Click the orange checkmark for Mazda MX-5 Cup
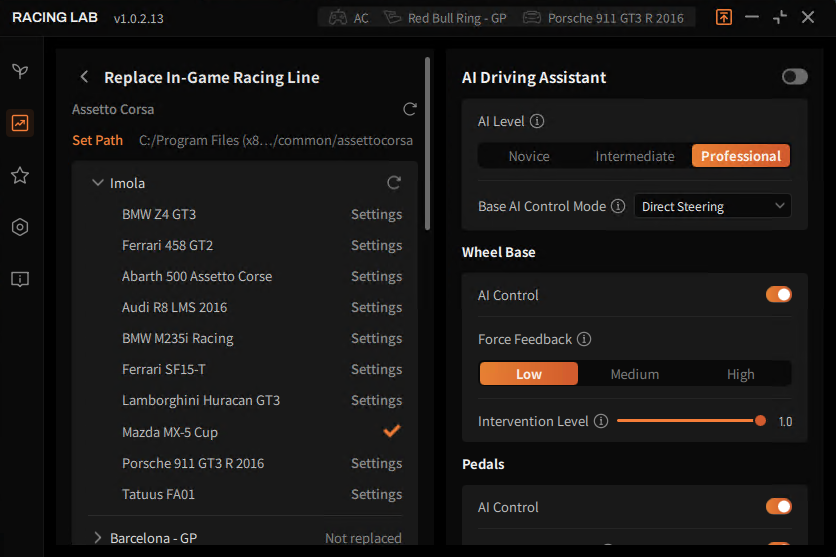This screenshot has width=836, height=557. [x=392, y=431]
